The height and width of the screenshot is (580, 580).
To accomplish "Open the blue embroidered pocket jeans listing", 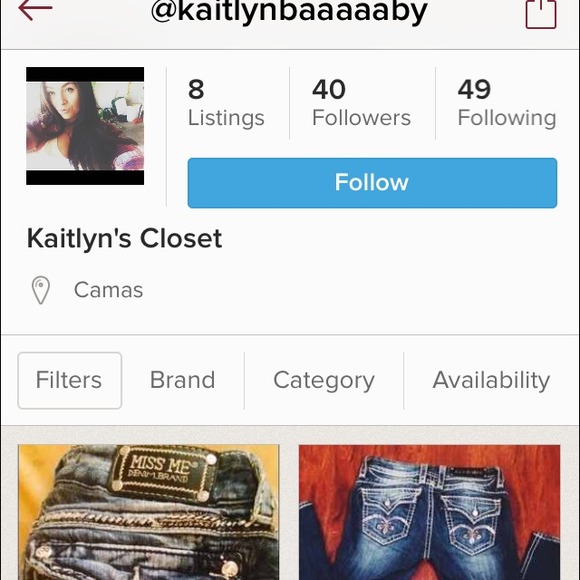I will click(x=429, y=512).
